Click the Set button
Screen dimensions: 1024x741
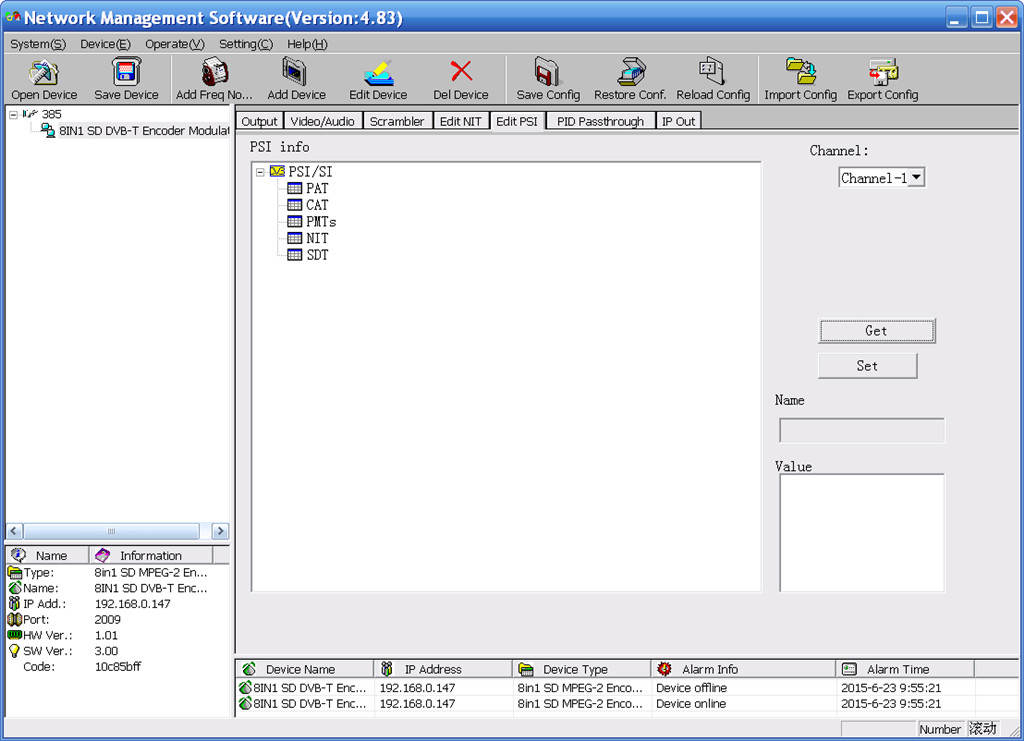pos(867,366)
